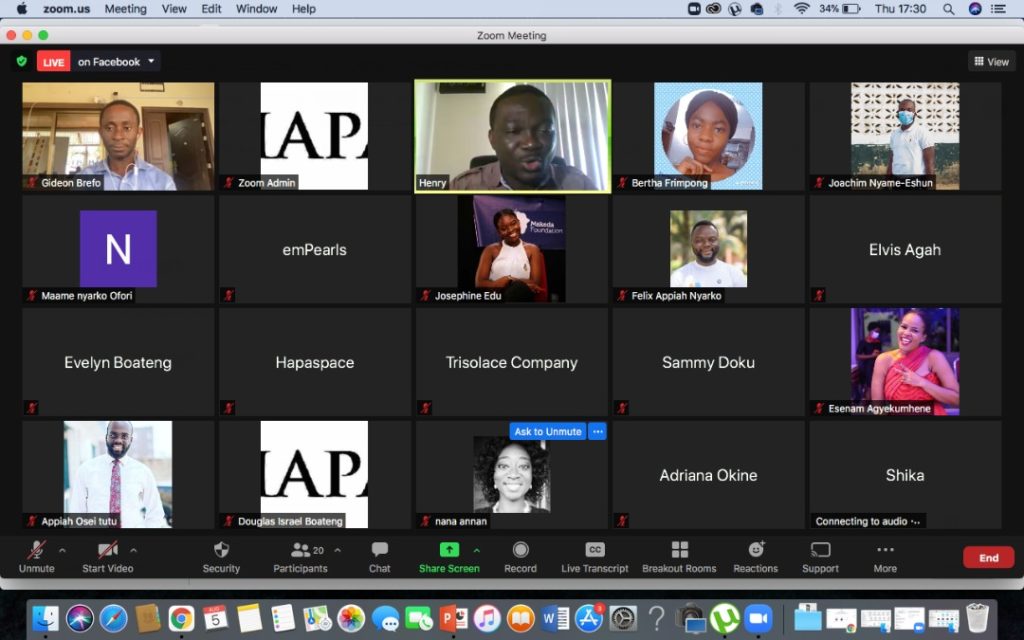The height and width of the screenshot is (640, 1024).
Task: Select Appiah Osei tutu's tile
Action: pyautogui.click(x=118, y=475)
